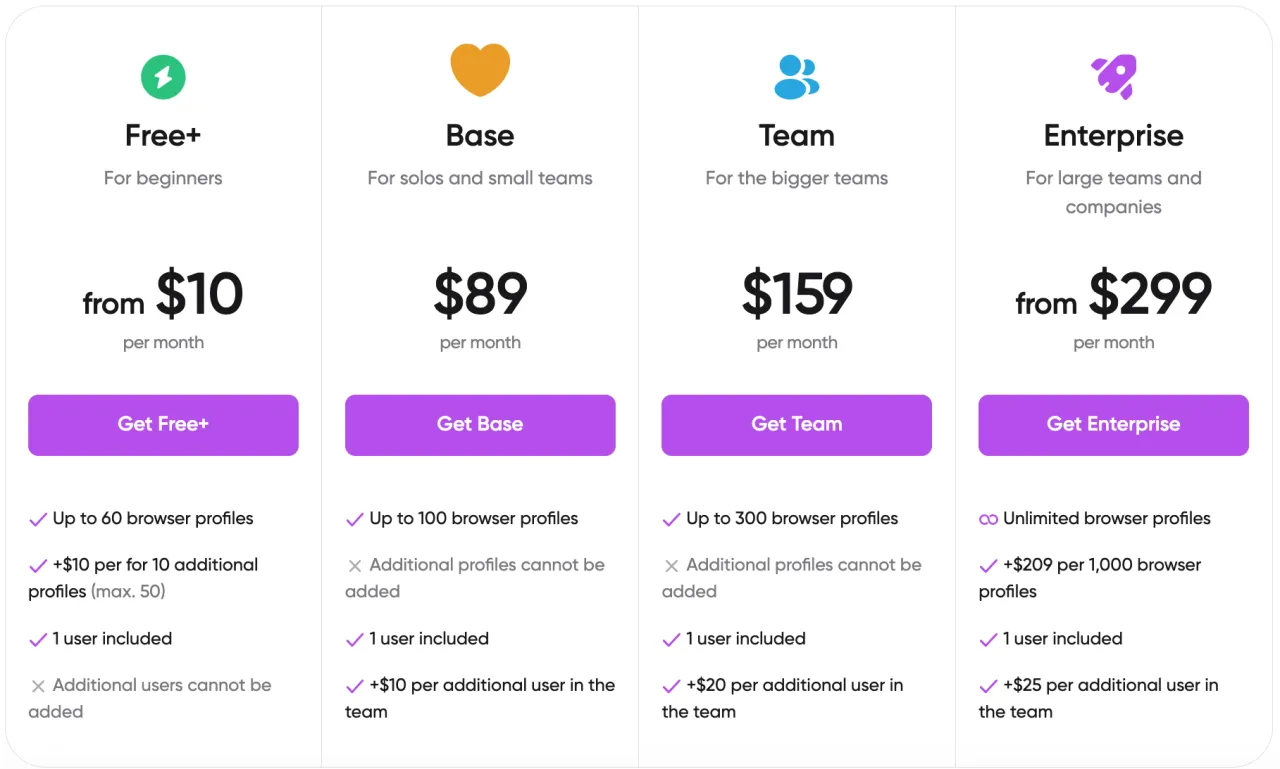
Task: Click the orange heart Base plan icon
Action: (480, 69)
